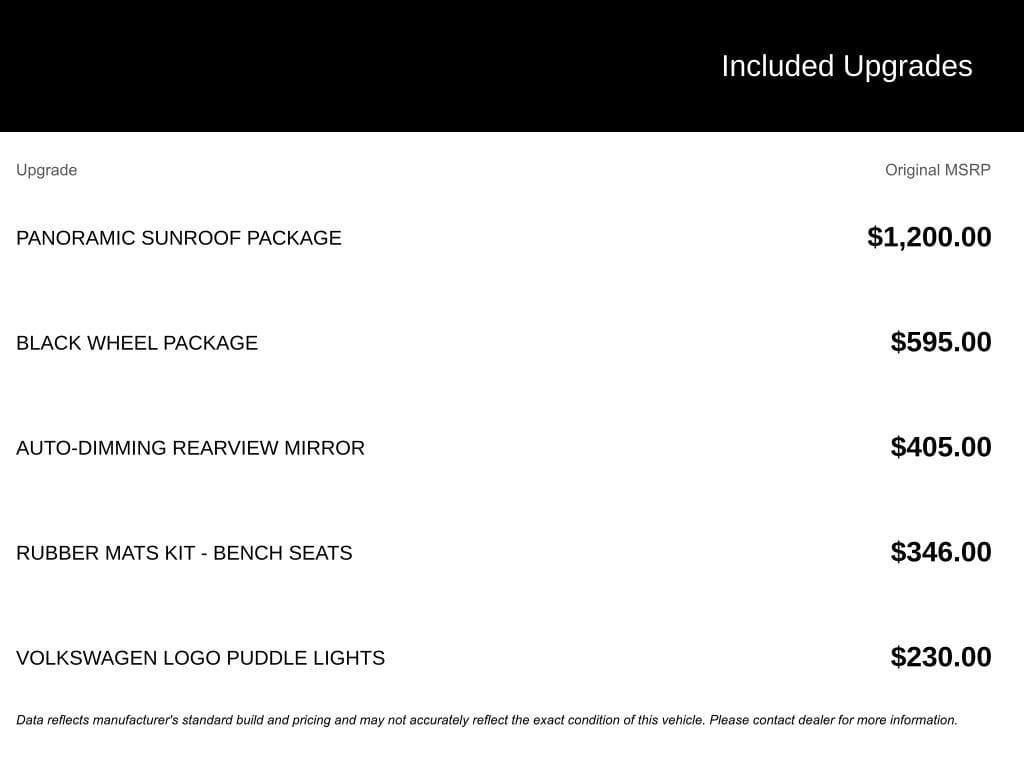Select the Original MSRP column header
The width and height of the screenshot is (1024, 768).
click(x=937, y=170)
